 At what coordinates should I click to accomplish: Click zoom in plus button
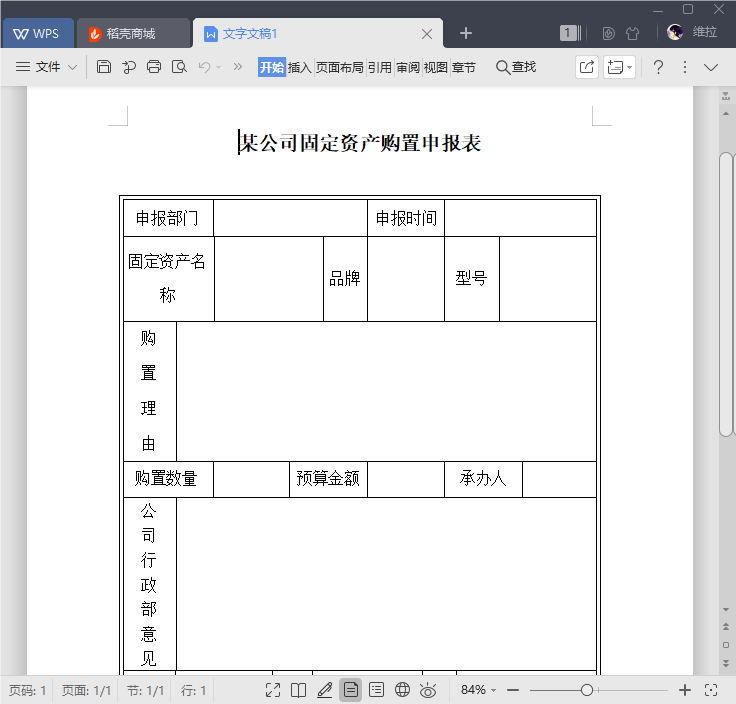coord(685,690)
